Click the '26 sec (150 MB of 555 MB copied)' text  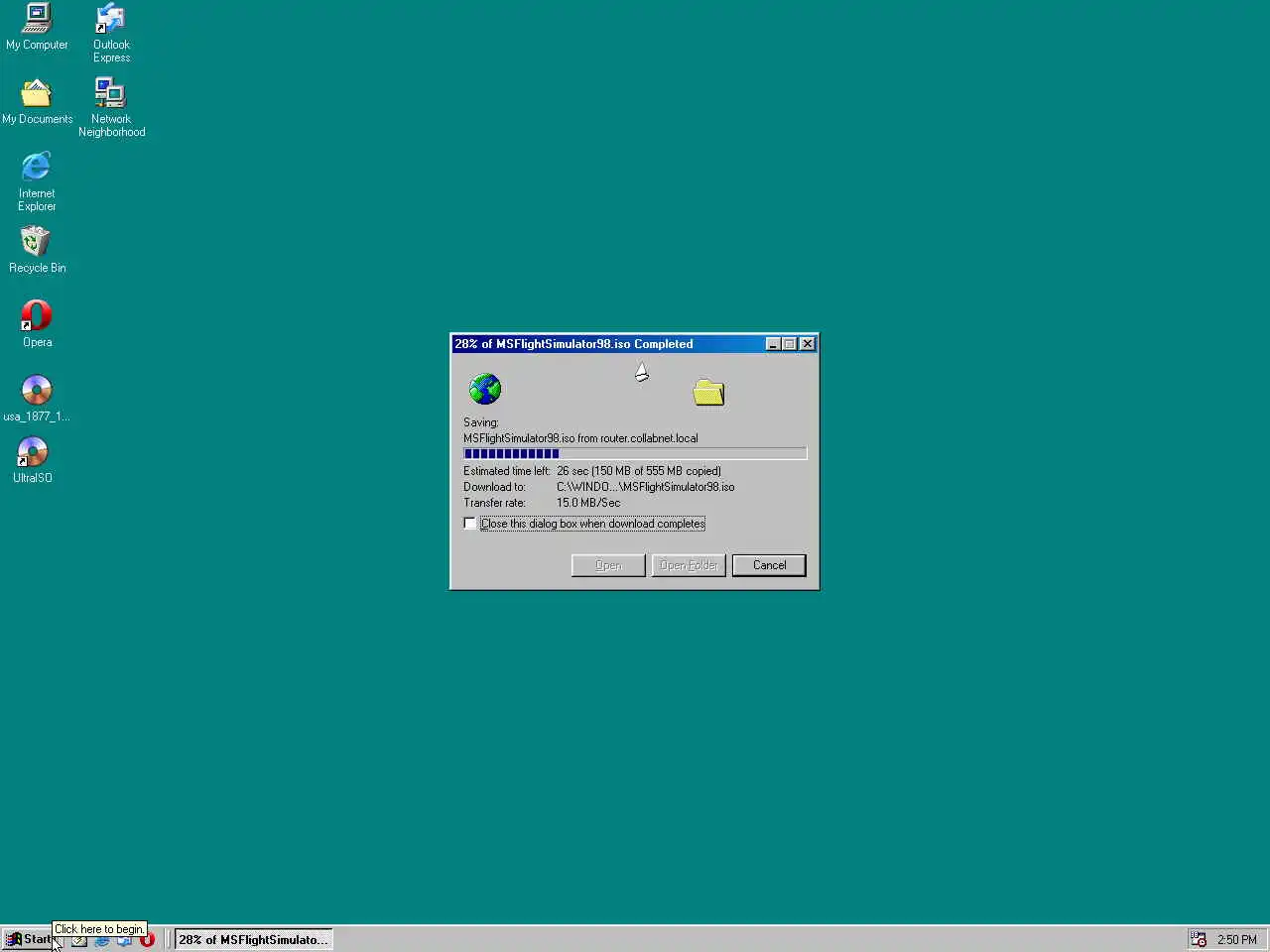639,471
